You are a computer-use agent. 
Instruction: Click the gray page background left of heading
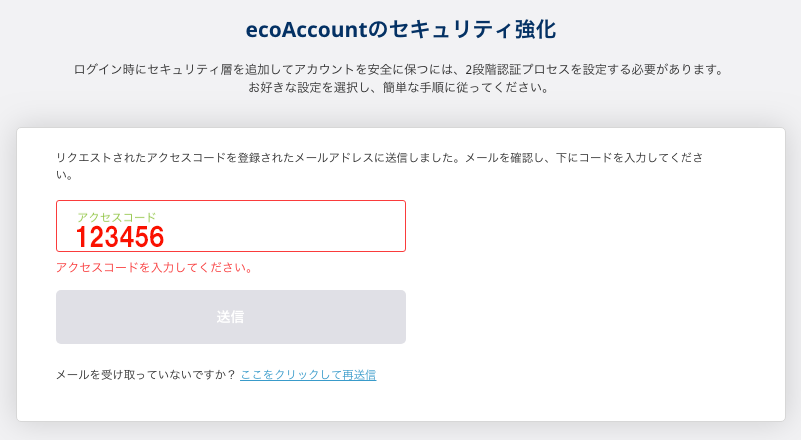100,28
